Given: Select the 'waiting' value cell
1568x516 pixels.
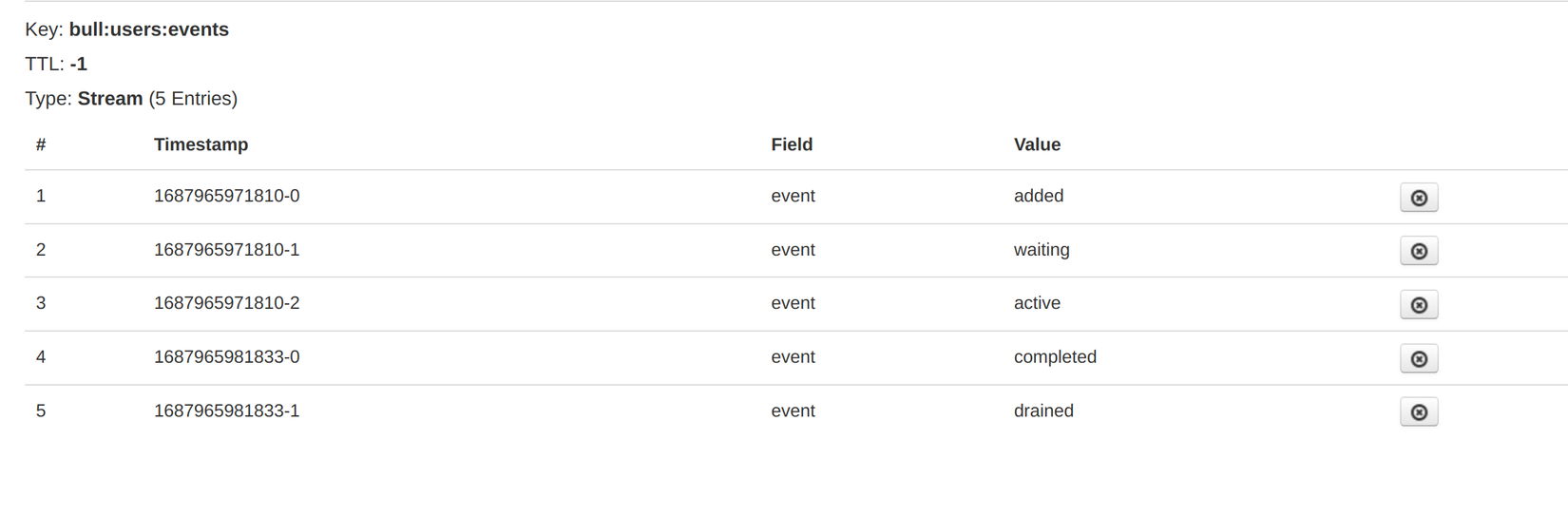Looking at the screenshot, I should click(x=1041, y=250).
